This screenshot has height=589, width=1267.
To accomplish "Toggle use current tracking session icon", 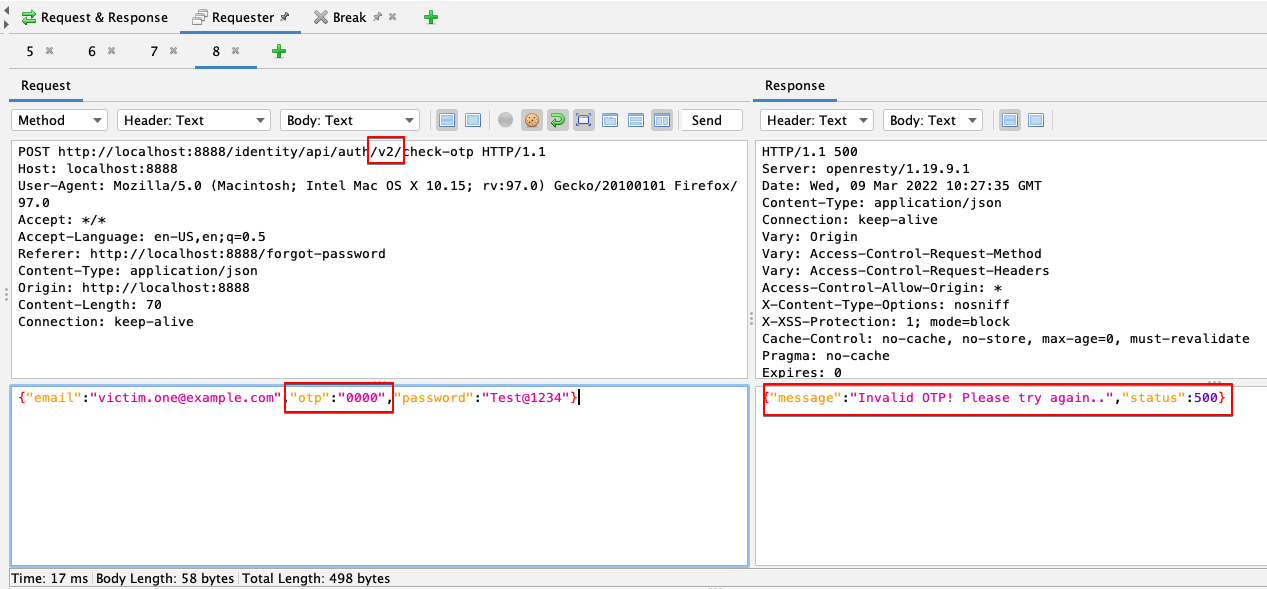I will (506, 120).
